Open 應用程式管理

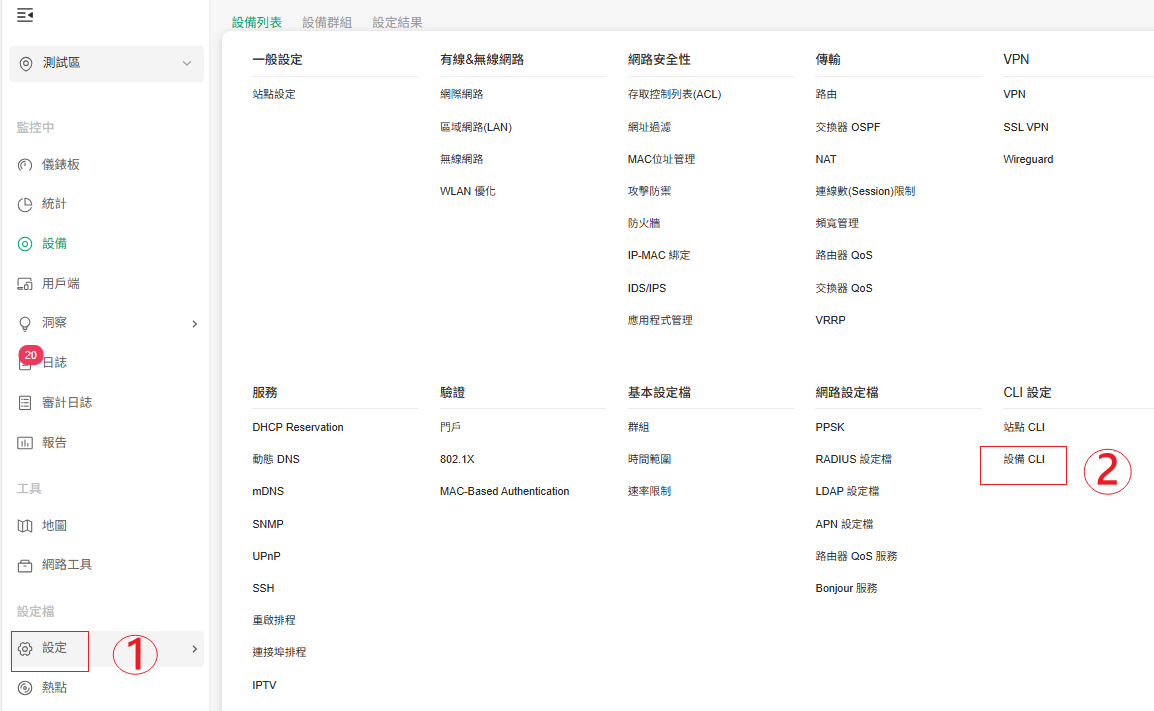[660, 320]
